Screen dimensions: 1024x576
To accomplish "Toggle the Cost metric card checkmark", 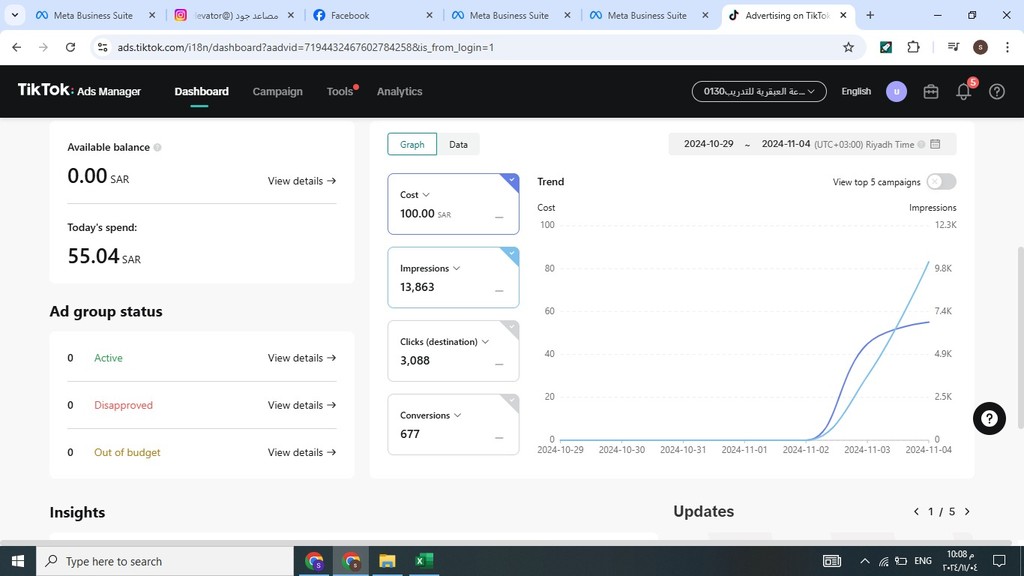I will click(x=511, y=180).
